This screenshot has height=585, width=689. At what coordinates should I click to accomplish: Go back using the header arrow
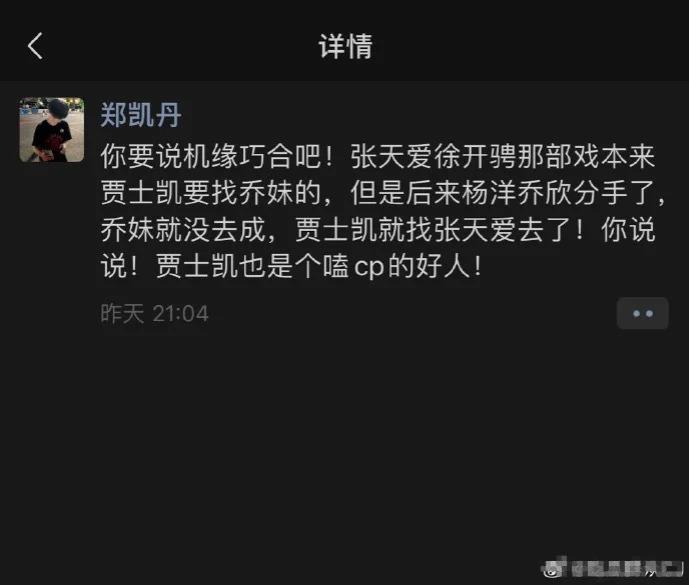point(35,46)
